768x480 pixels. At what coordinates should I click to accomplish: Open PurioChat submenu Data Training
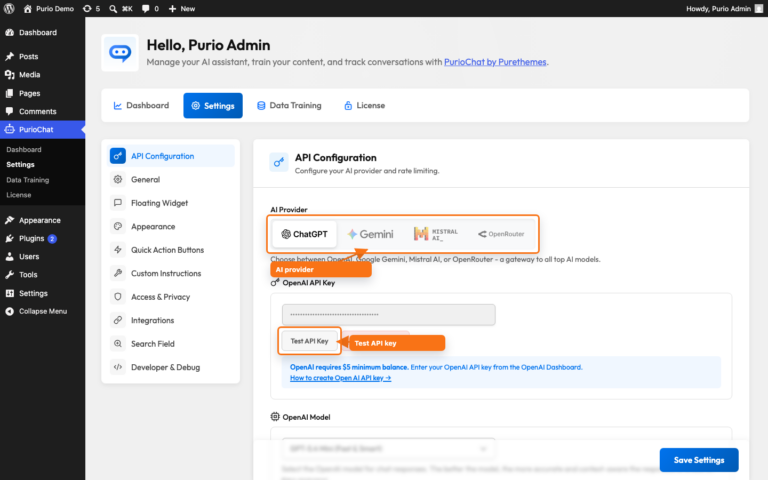click(27, 180)
